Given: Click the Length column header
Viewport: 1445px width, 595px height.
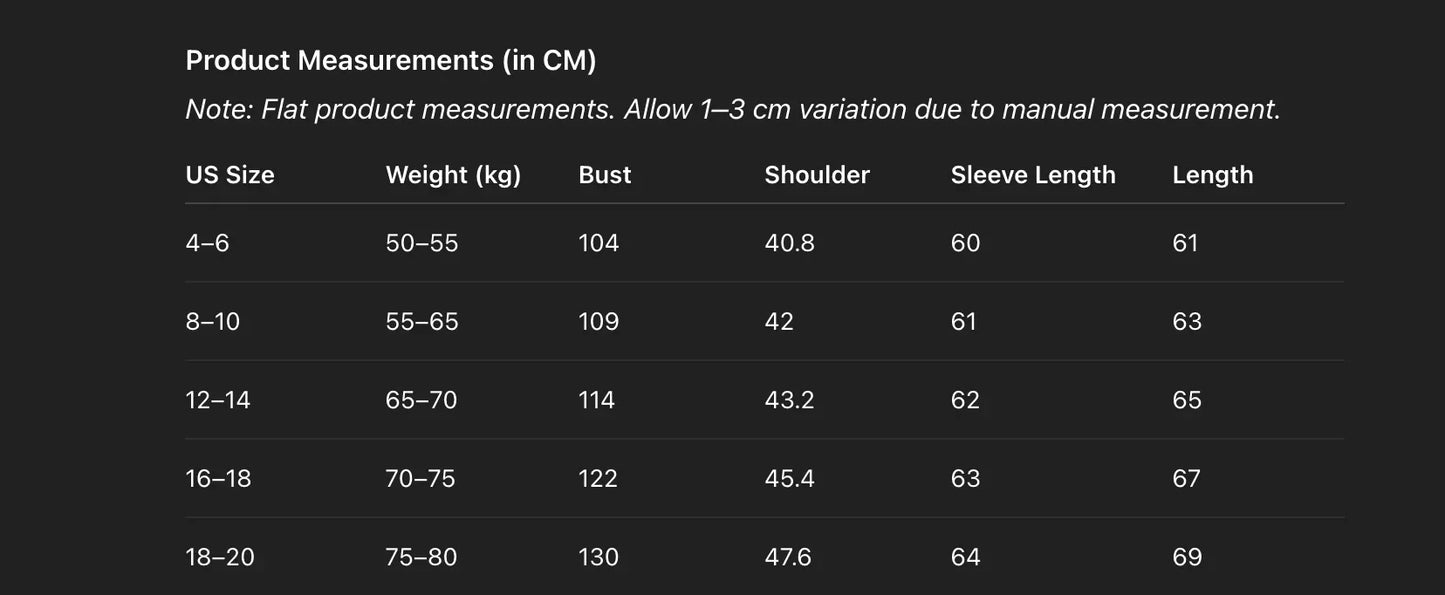Looking at the screenshot, I should coord(1212,175).
